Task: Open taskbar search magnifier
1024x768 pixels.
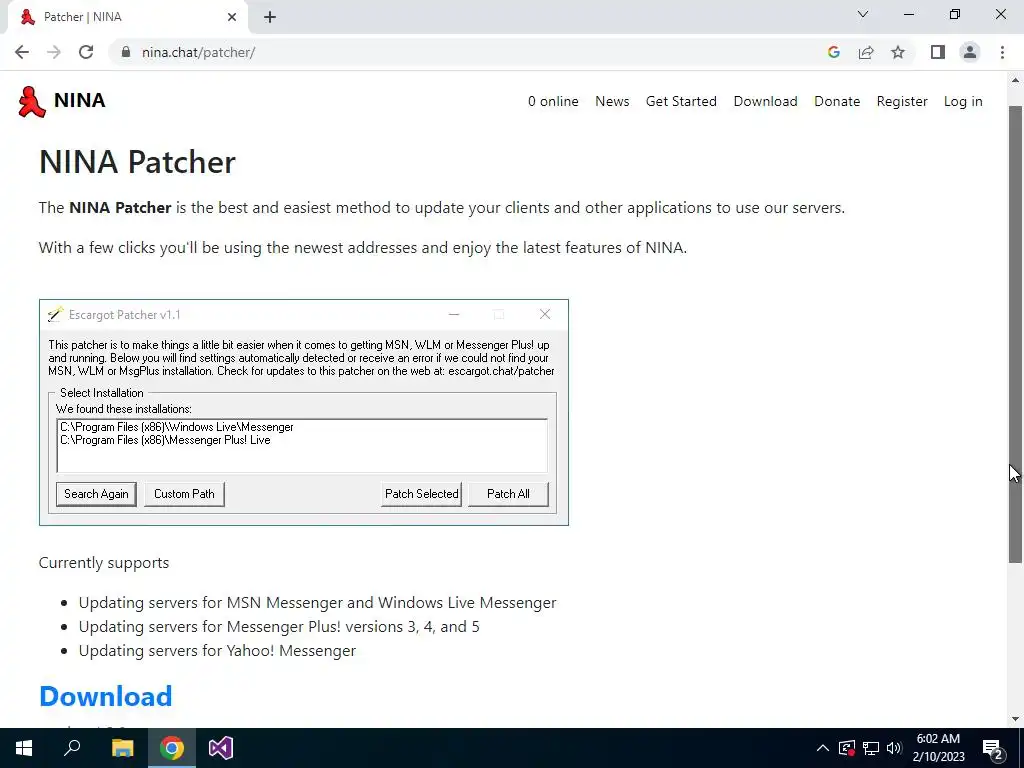Action: [72, 748]
